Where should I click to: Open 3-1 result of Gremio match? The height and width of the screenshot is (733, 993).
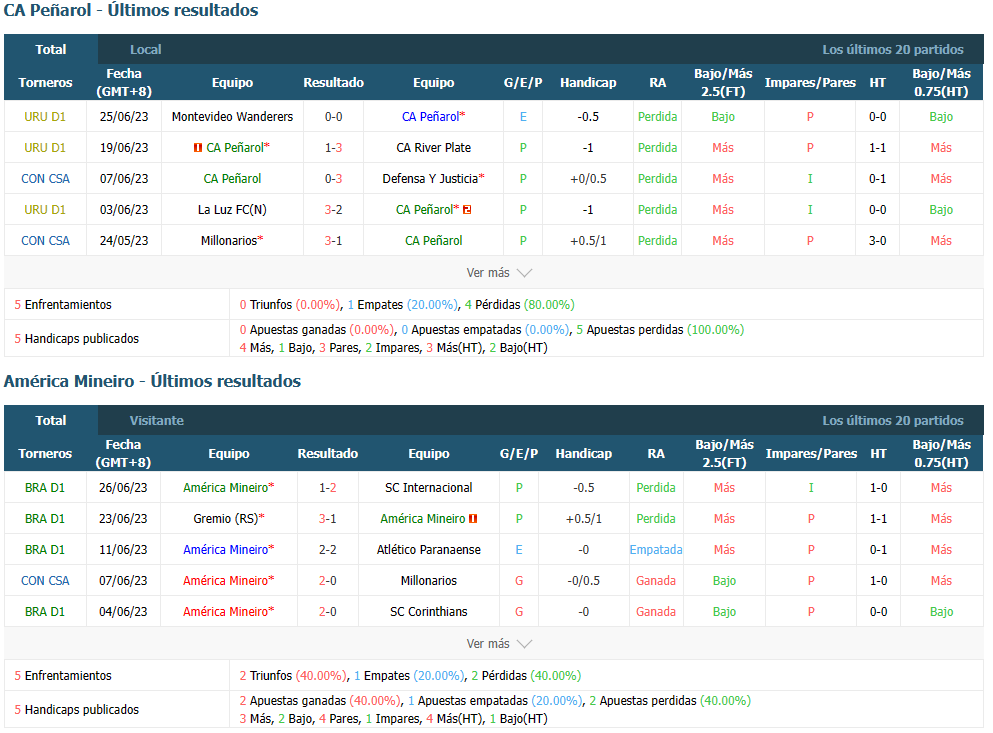[x=328, y=519]
